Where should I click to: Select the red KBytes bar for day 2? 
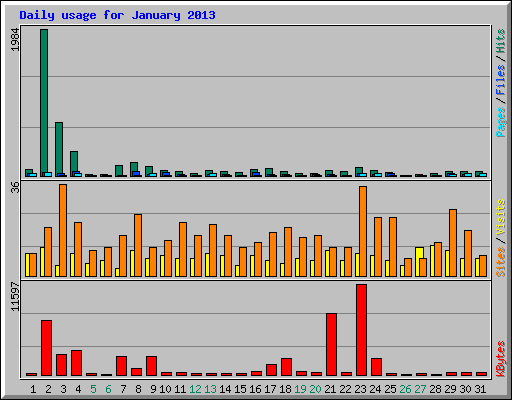click(46, 348)
